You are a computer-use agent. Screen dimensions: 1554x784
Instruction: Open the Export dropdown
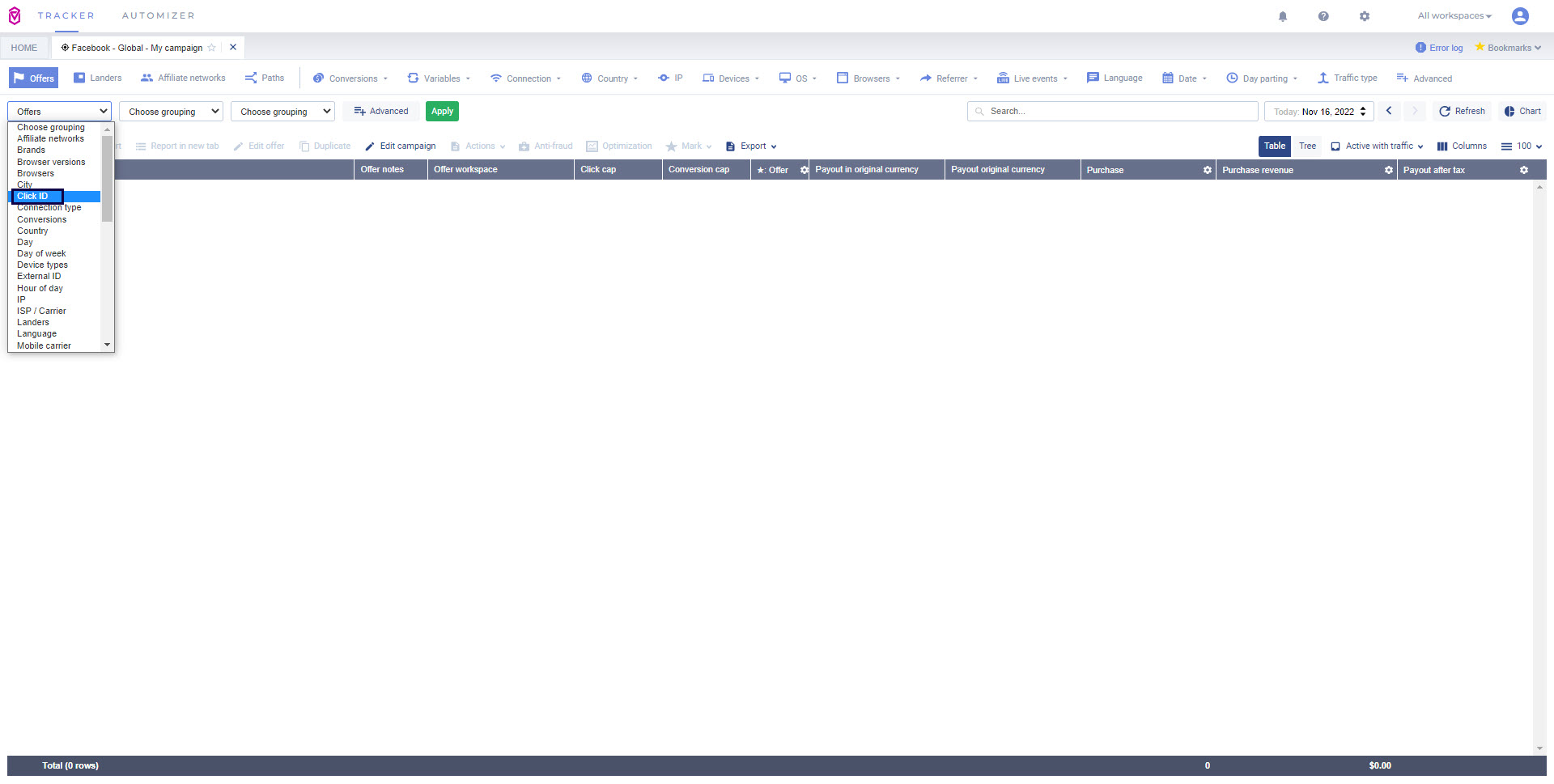[x=752, y=146]
